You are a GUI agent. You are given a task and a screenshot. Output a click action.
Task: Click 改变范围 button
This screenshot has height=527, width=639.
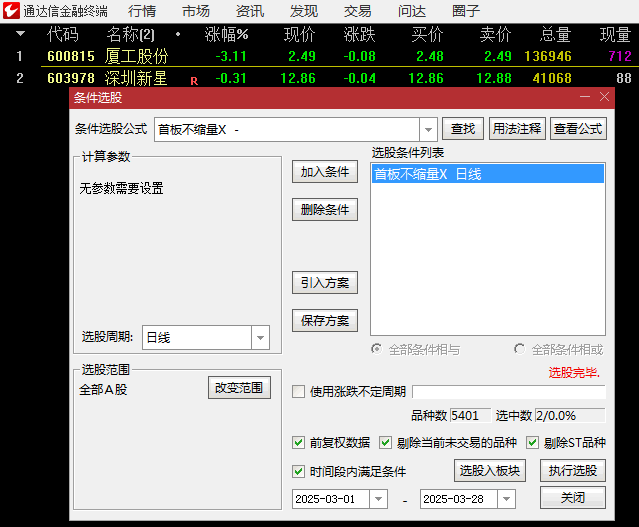tap(239, 388)
